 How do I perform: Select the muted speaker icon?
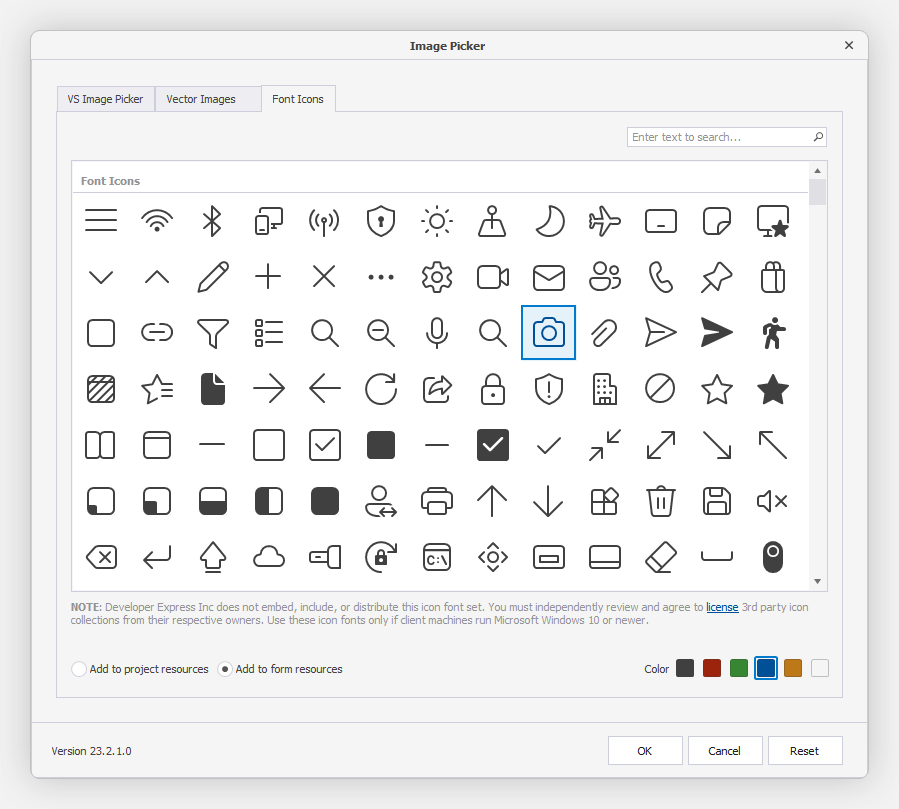pos(772,501)
